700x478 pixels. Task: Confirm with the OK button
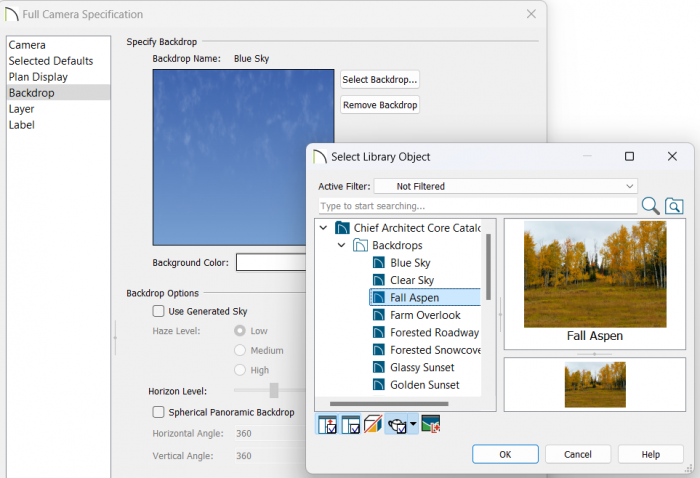tap(505, 454)
